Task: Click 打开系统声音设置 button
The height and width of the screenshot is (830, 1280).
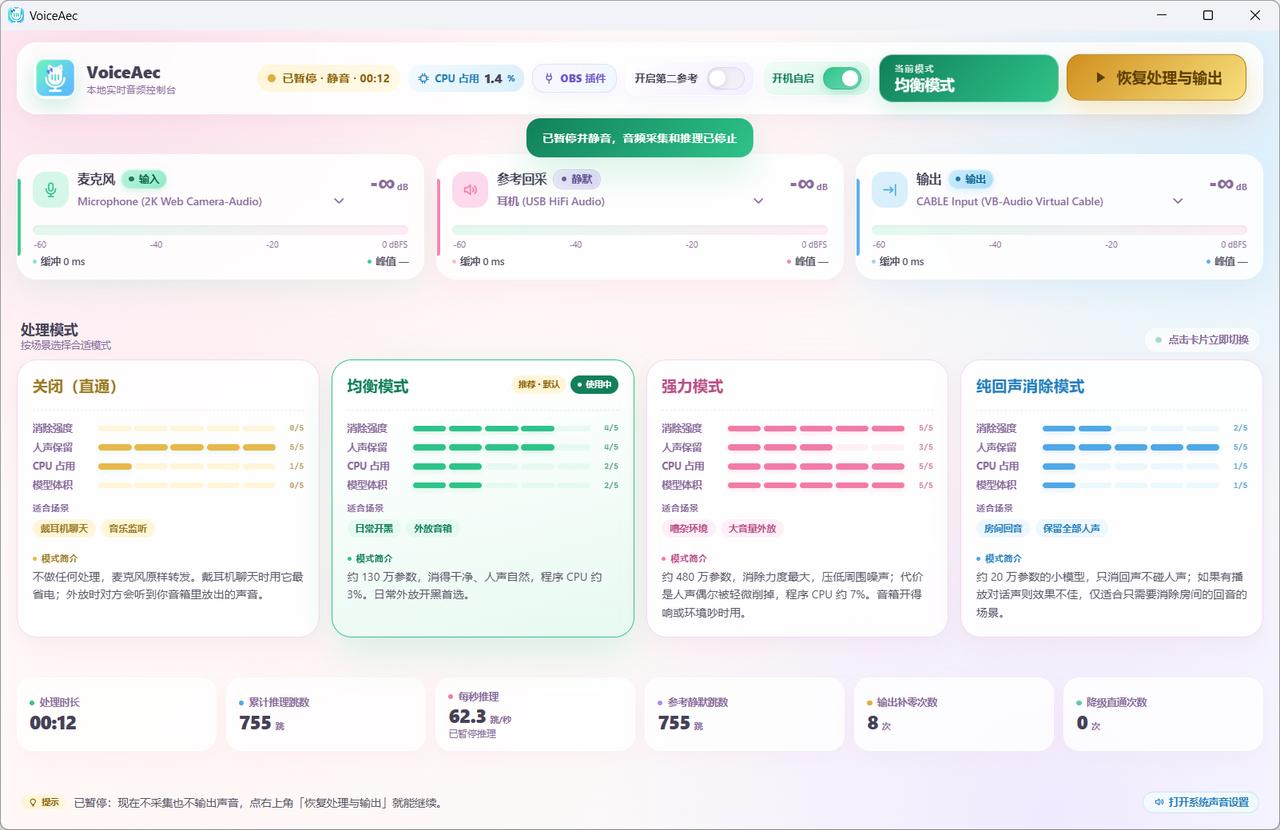Action: (1201, 802)
